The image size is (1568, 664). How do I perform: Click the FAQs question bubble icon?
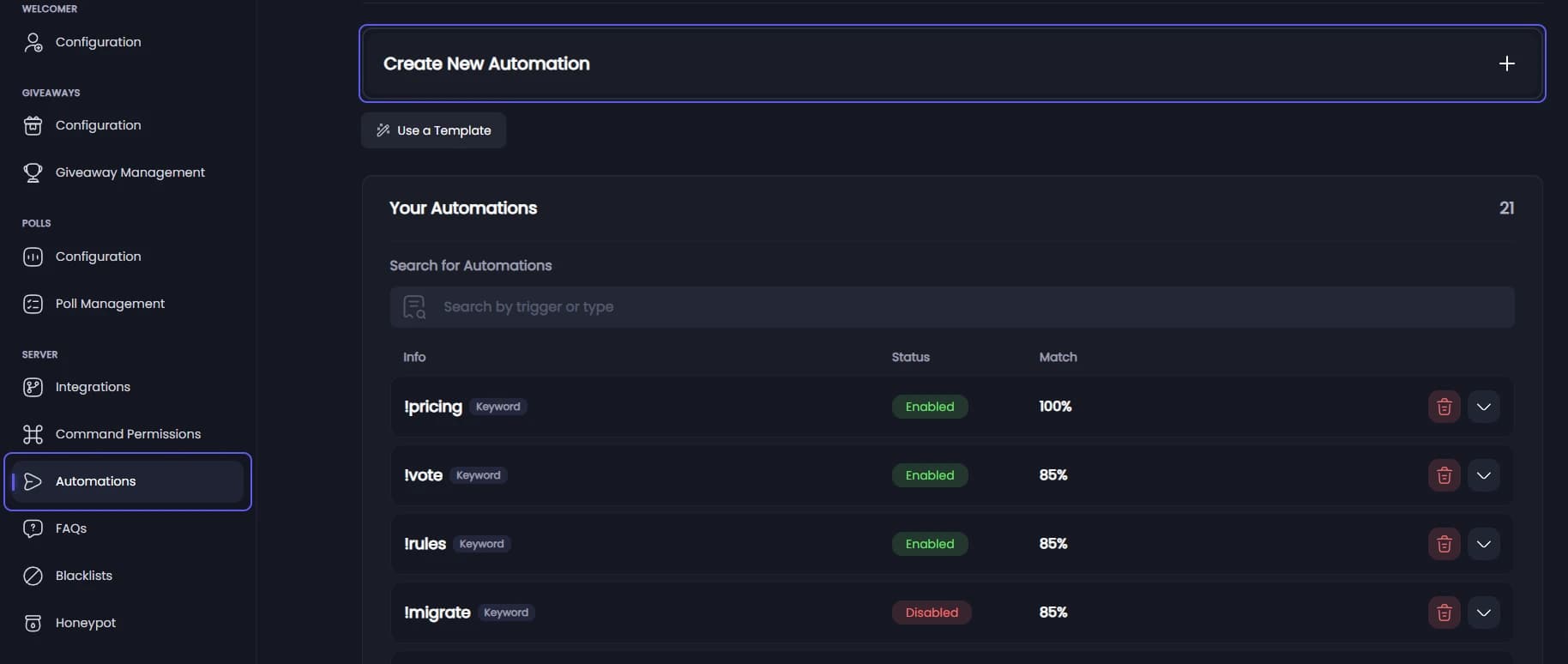[x=33, y=528]
